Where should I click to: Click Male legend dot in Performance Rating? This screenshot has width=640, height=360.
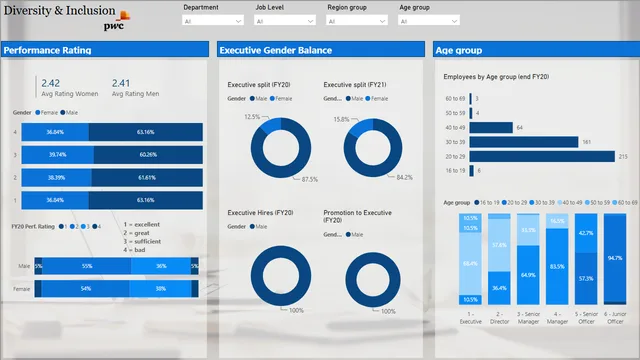(63, 113)
